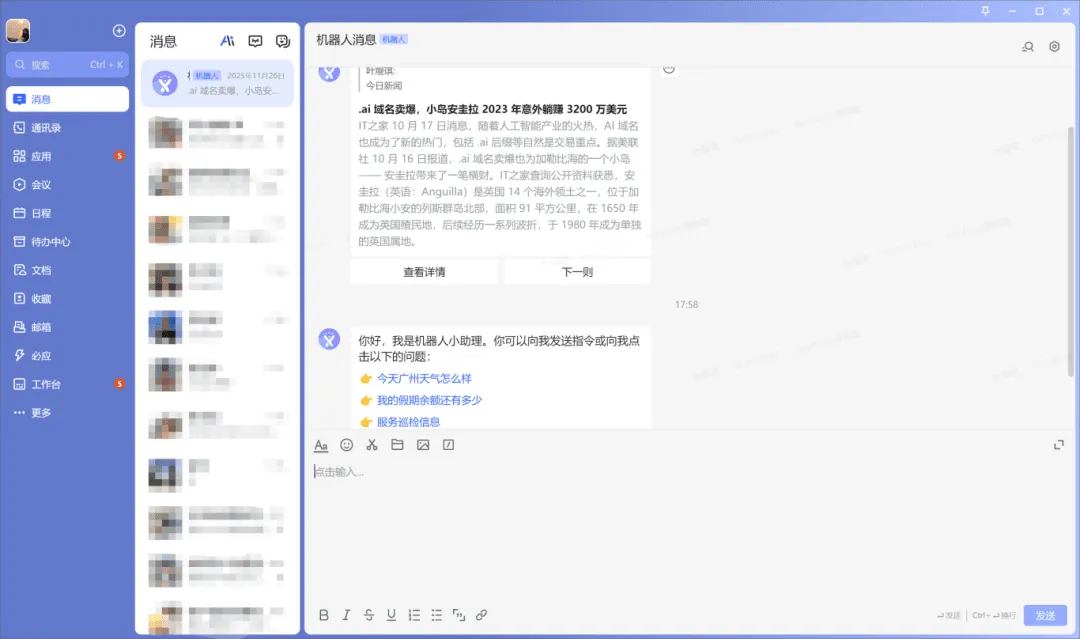
Task: Open 待办中心 to-do center
Action: click(x=68, y=242)
